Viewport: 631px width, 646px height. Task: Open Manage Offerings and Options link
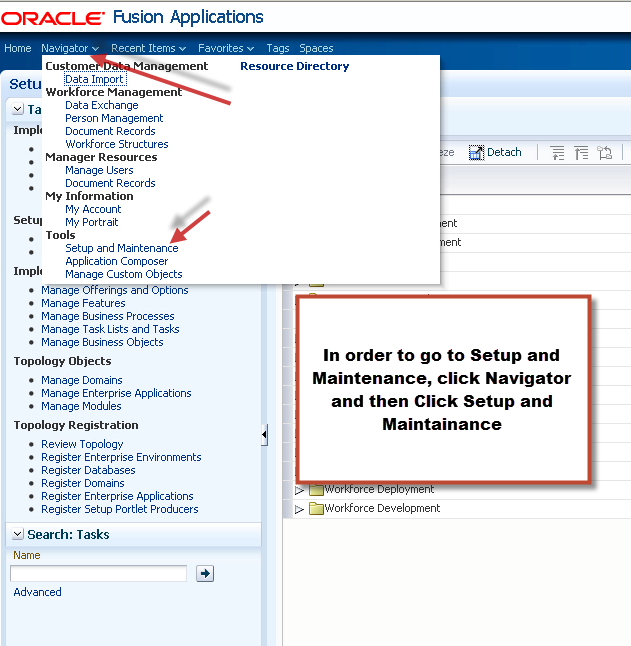pyautogui.click(x=115, y=290)
